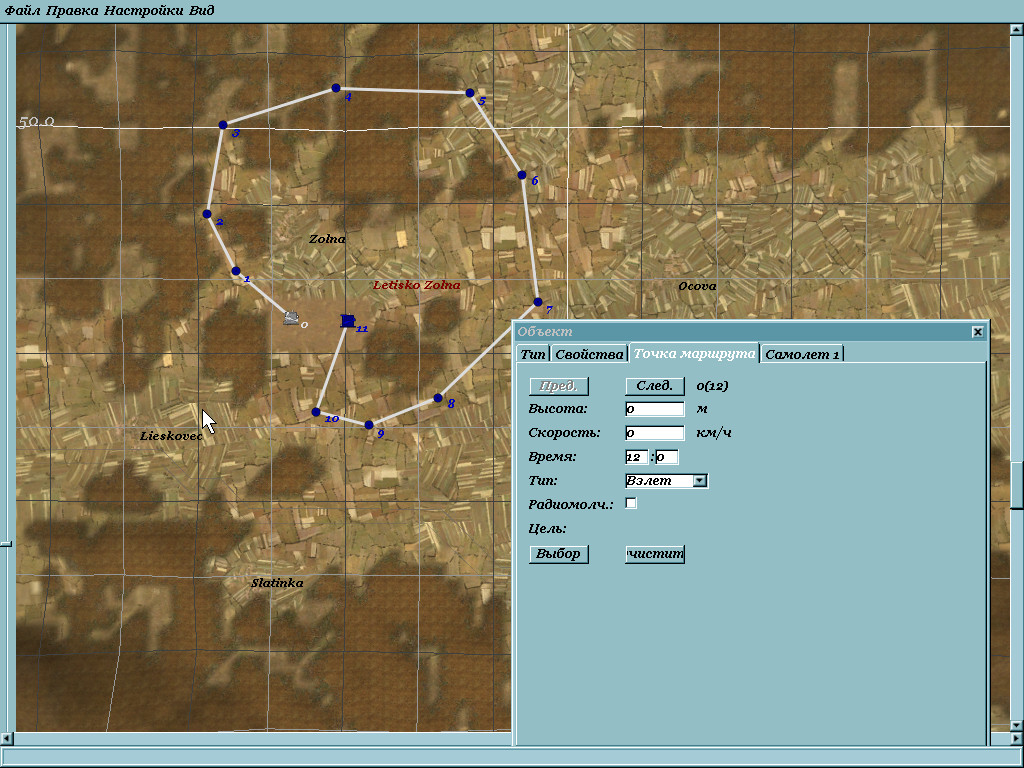Select landing waypoint 11 square marker

[348, 321]
